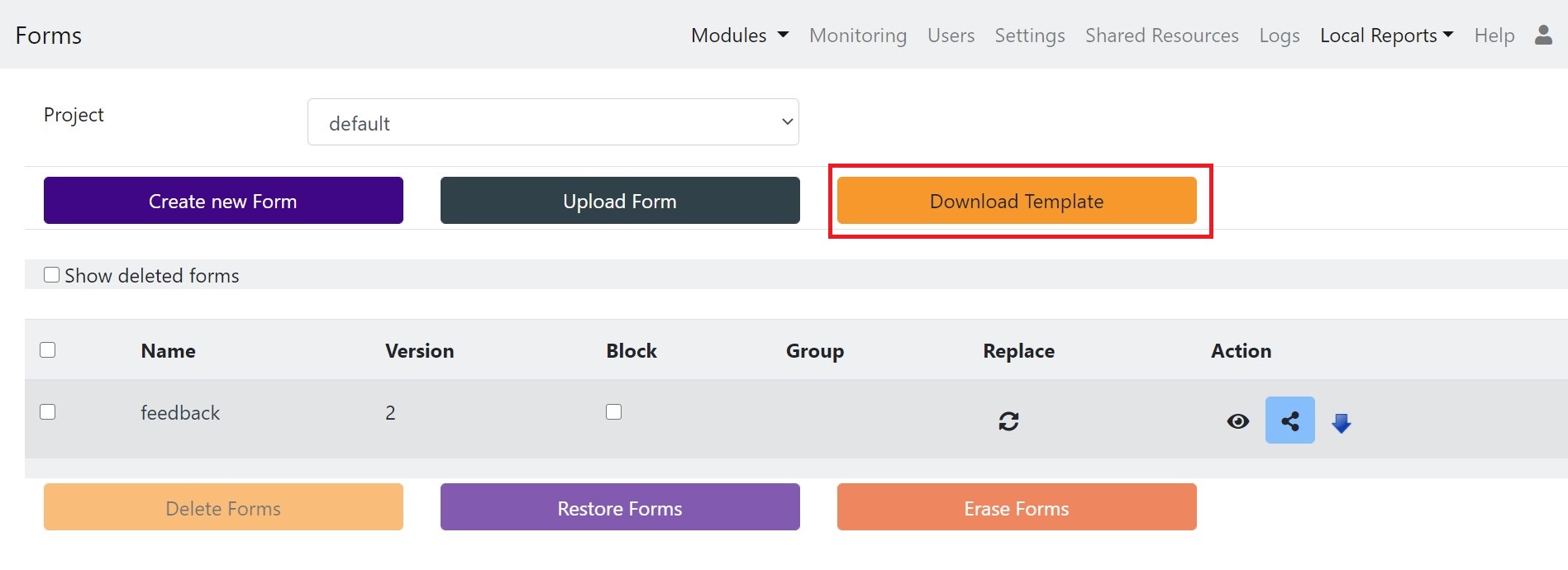This screenshot has width=1568, height=570.
Task: Click the user profile icon
Action: [1542, 35]
